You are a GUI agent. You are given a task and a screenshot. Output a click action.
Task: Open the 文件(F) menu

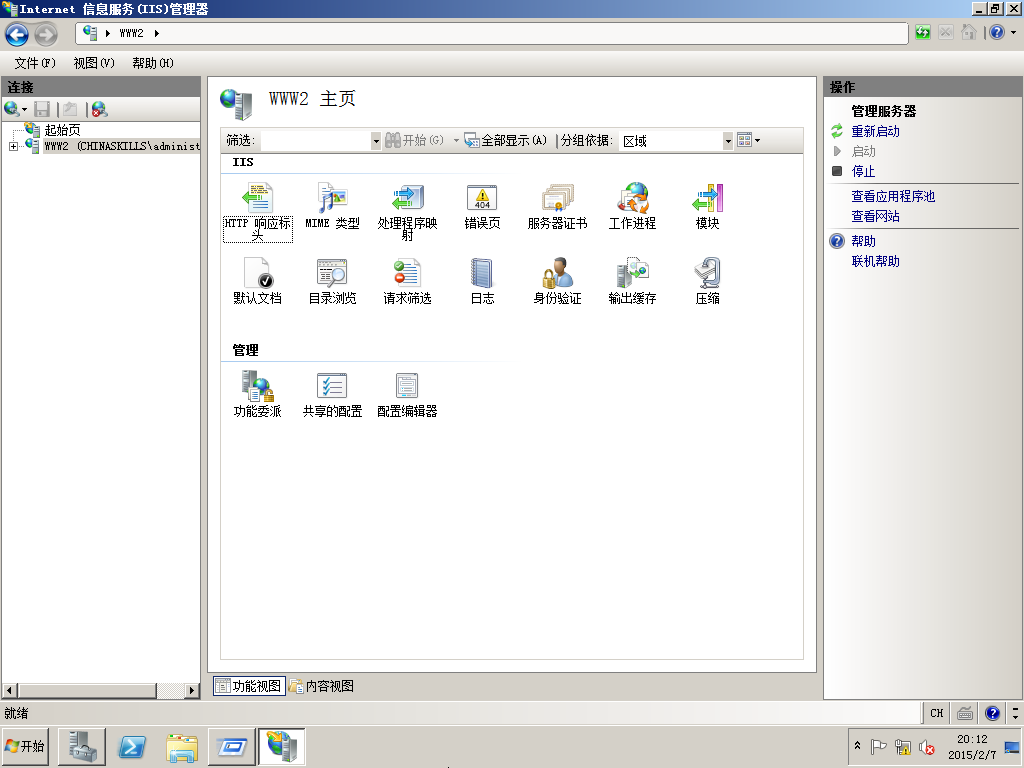(x=35, y=63)
